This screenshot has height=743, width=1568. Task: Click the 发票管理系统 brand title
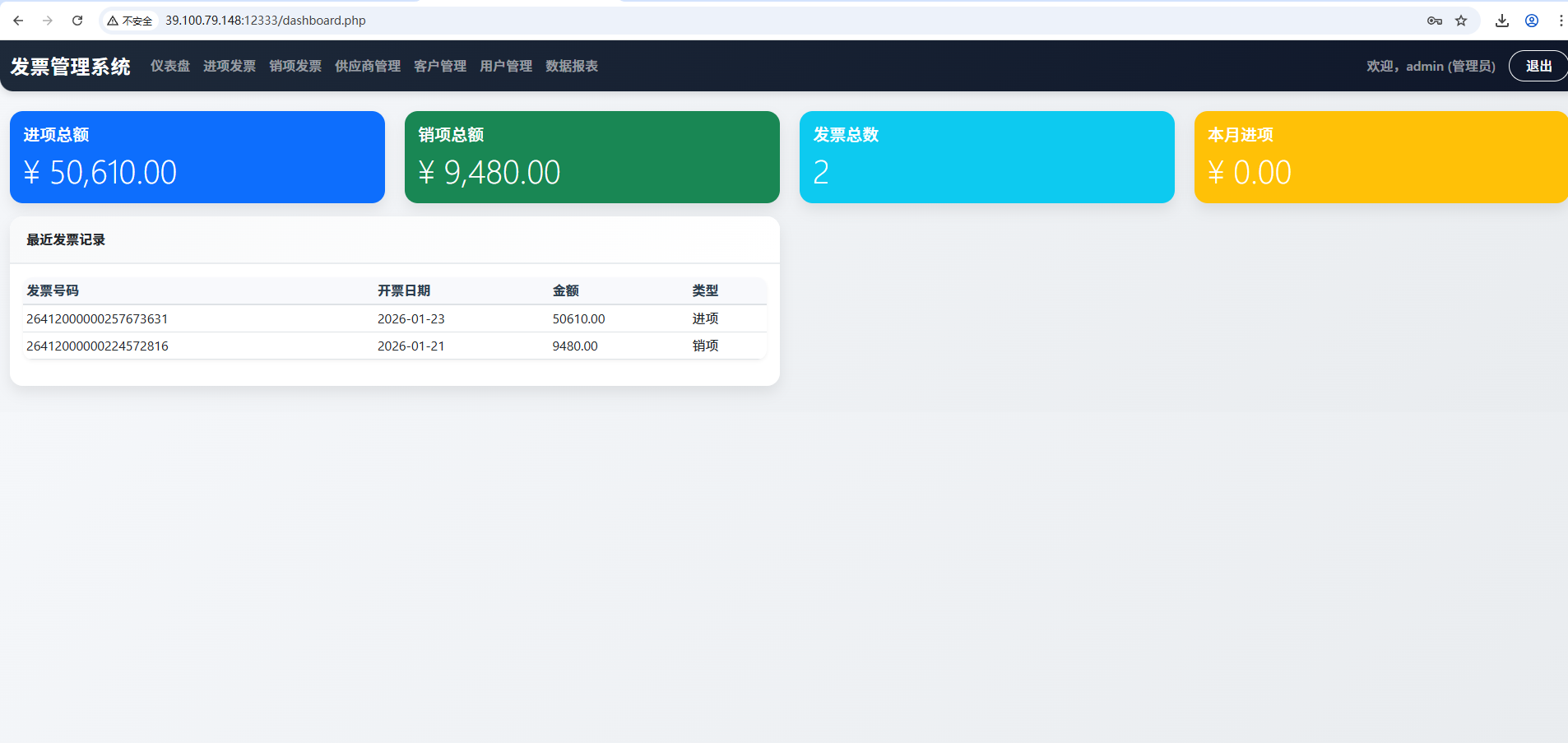point(71,67)
